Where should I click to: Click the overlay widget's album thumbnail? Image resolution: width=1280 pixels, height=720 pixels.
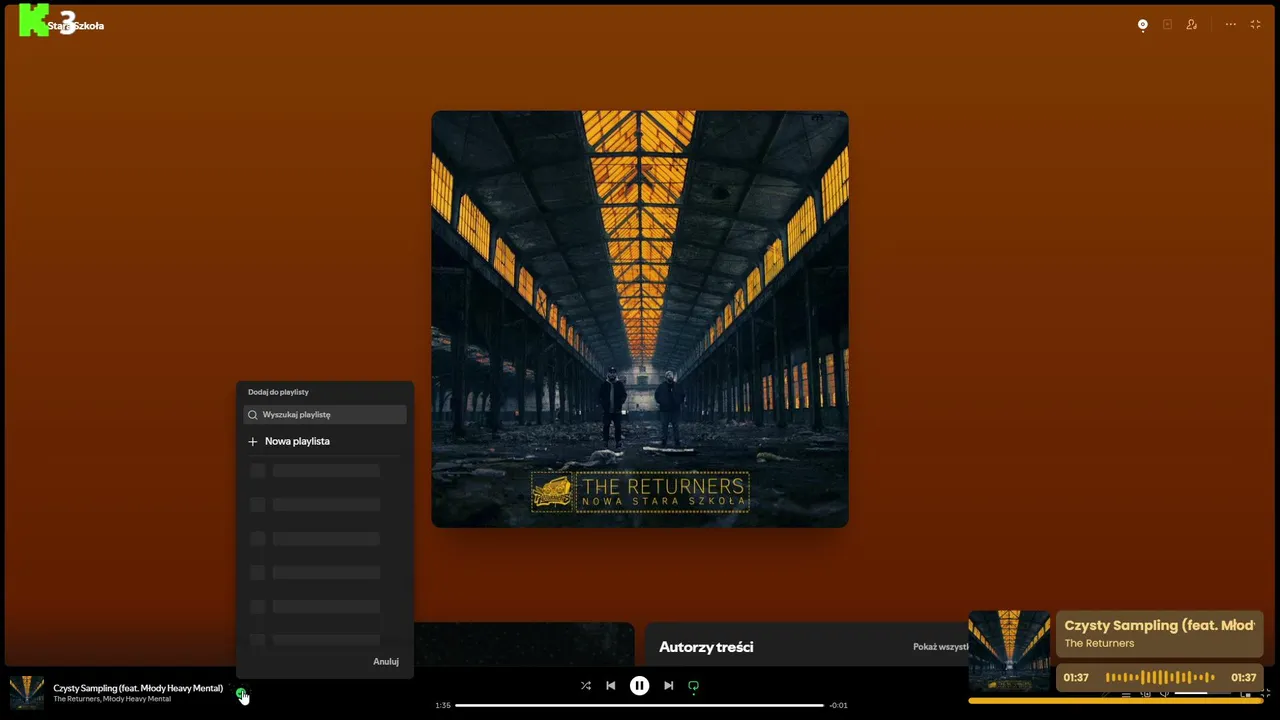pos(1009,651)
